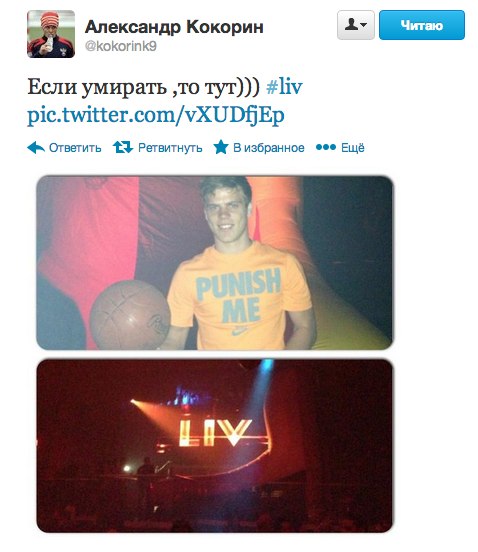Click the three dots more icon
The height and width of the screenshot is (552, 478).
pyautogui.click(x=326, y=147)
